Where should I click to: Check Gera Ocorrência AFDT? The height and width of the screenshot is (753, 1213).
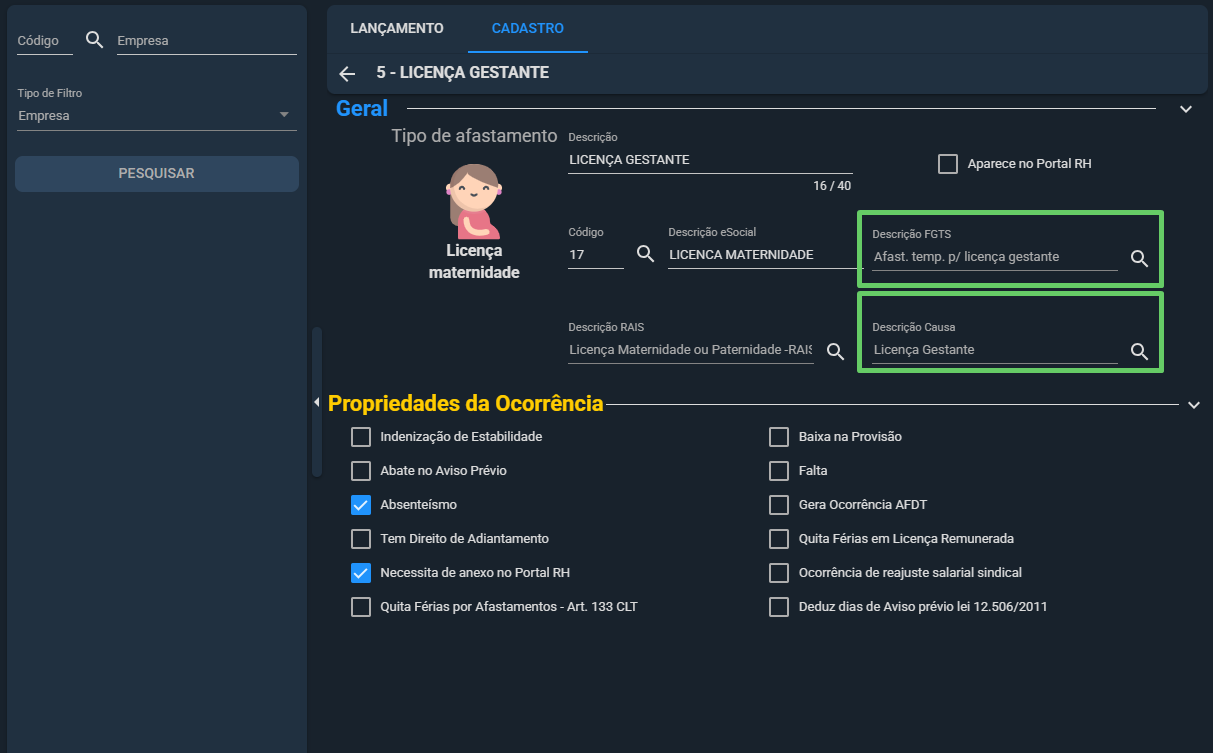tap(779, 505)
